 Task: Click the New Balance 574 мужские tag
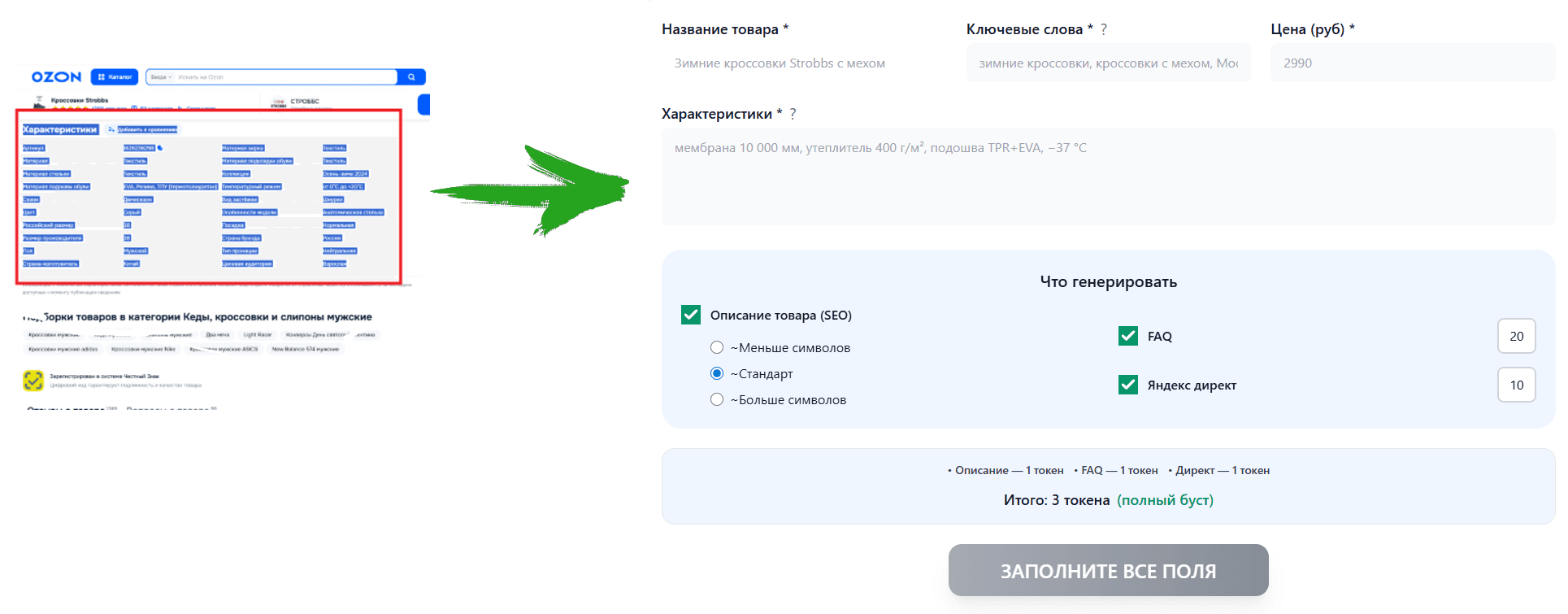click(x=306, y=349)
